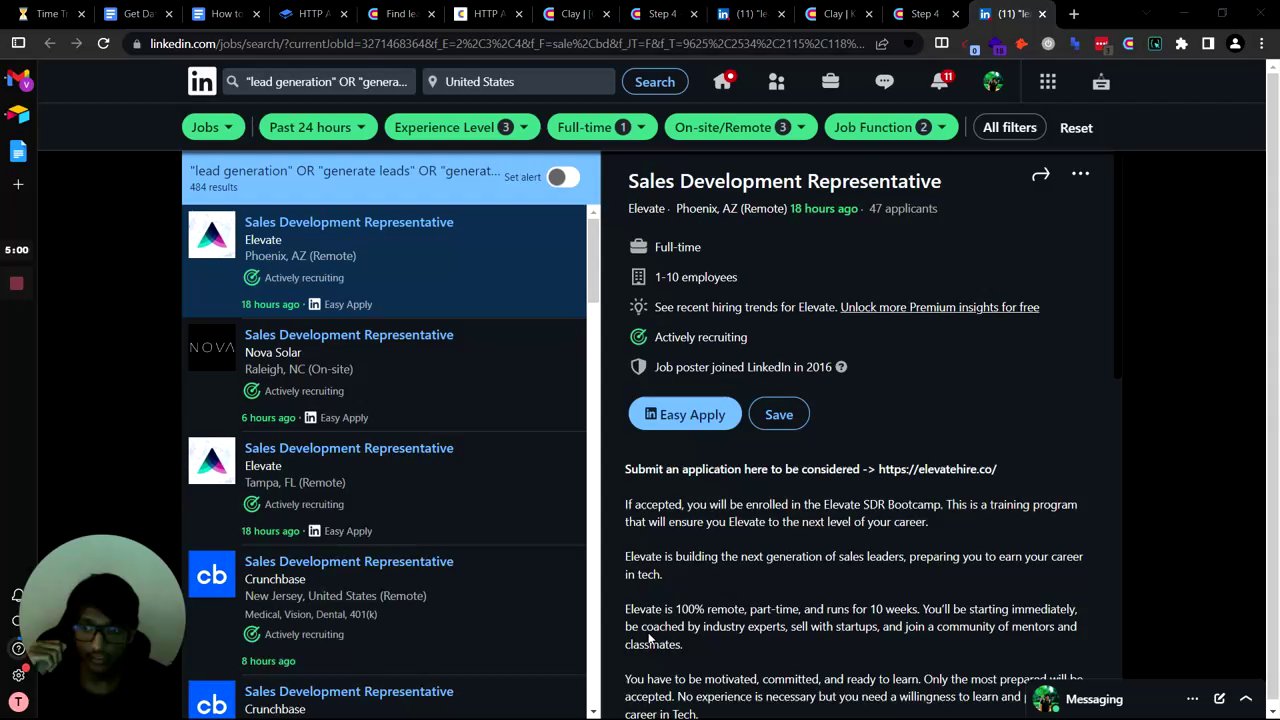Open the Work apps grid icon

click(1047, 82)
